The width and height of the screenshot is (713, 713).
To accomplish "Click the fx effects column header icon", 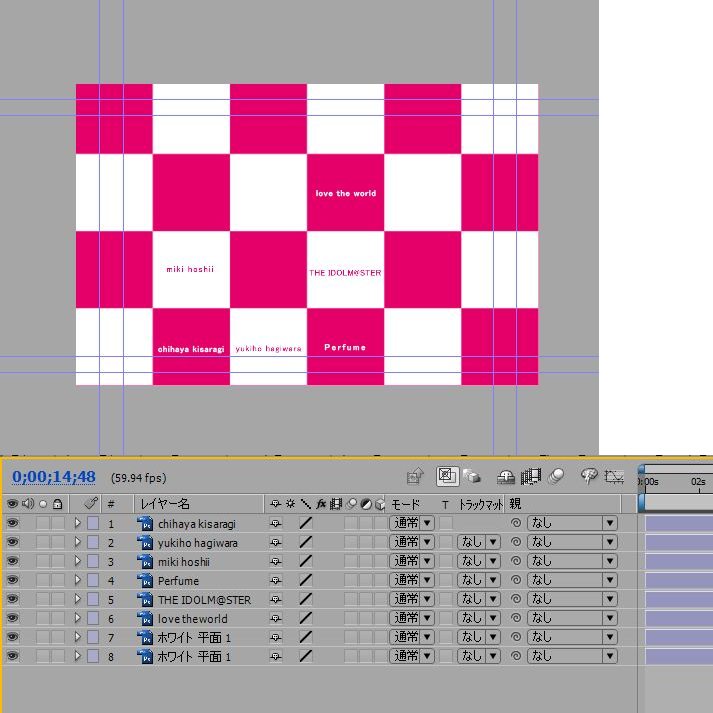I will (321, 504).
